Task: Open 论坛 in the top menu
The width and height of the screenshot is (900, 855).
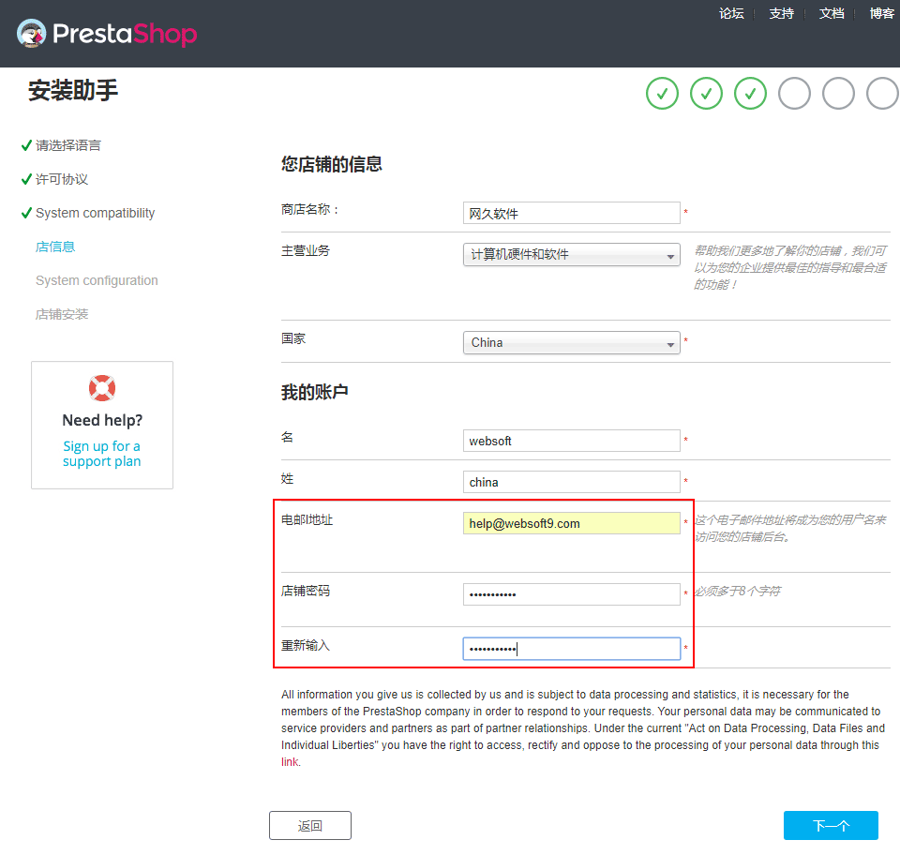Action: click(731, 14)
